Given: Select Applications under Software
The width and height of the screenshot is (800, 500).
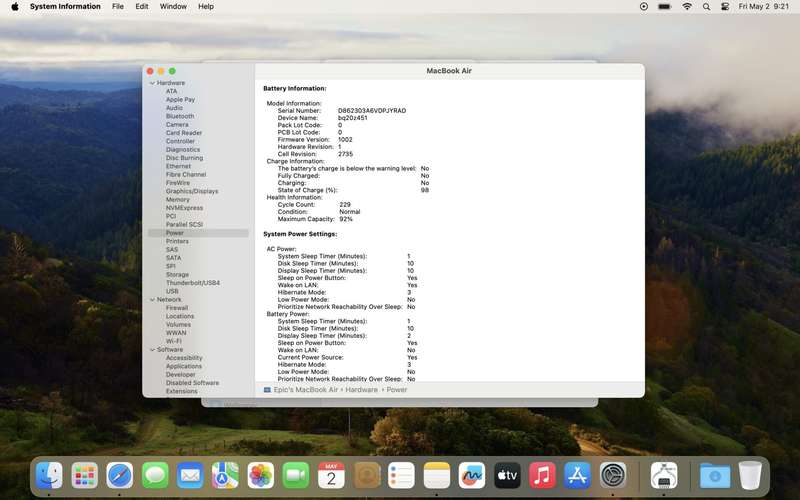Looking at the screenshot, I should coord(184,366).
